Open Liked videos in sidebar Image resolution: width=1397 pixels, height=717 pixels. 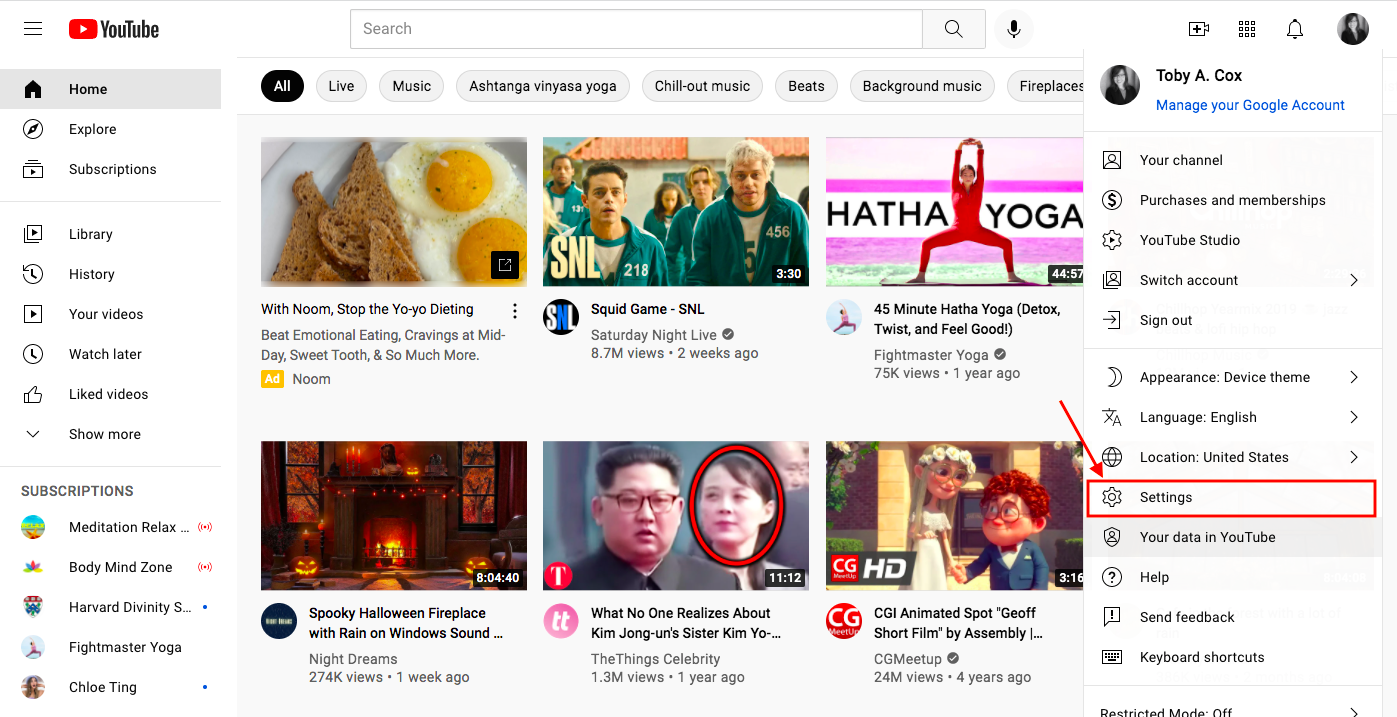click(110, 394)
